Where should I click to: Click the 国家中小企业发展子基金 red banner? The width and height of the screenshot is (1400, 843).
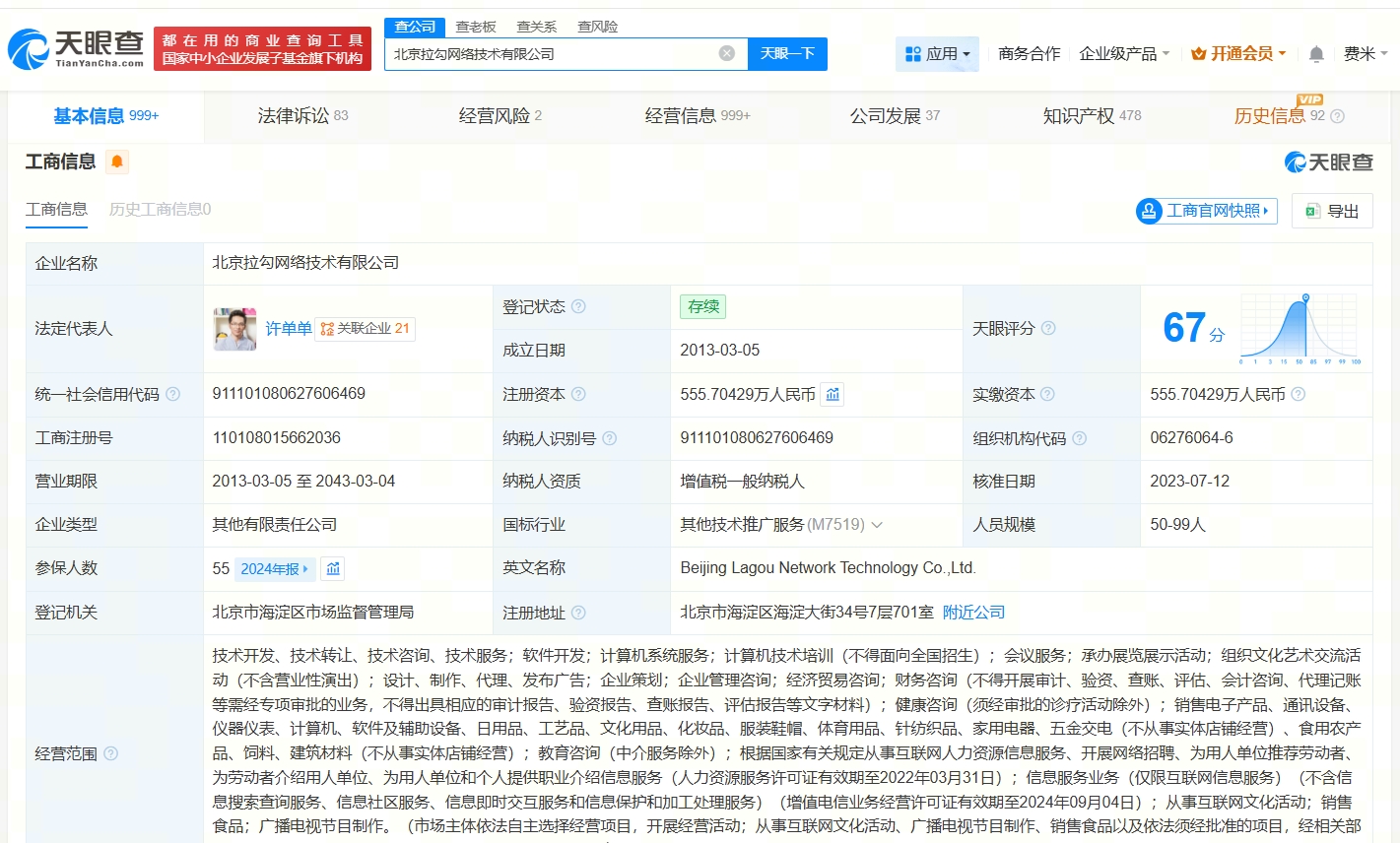[x=262, y=48]
